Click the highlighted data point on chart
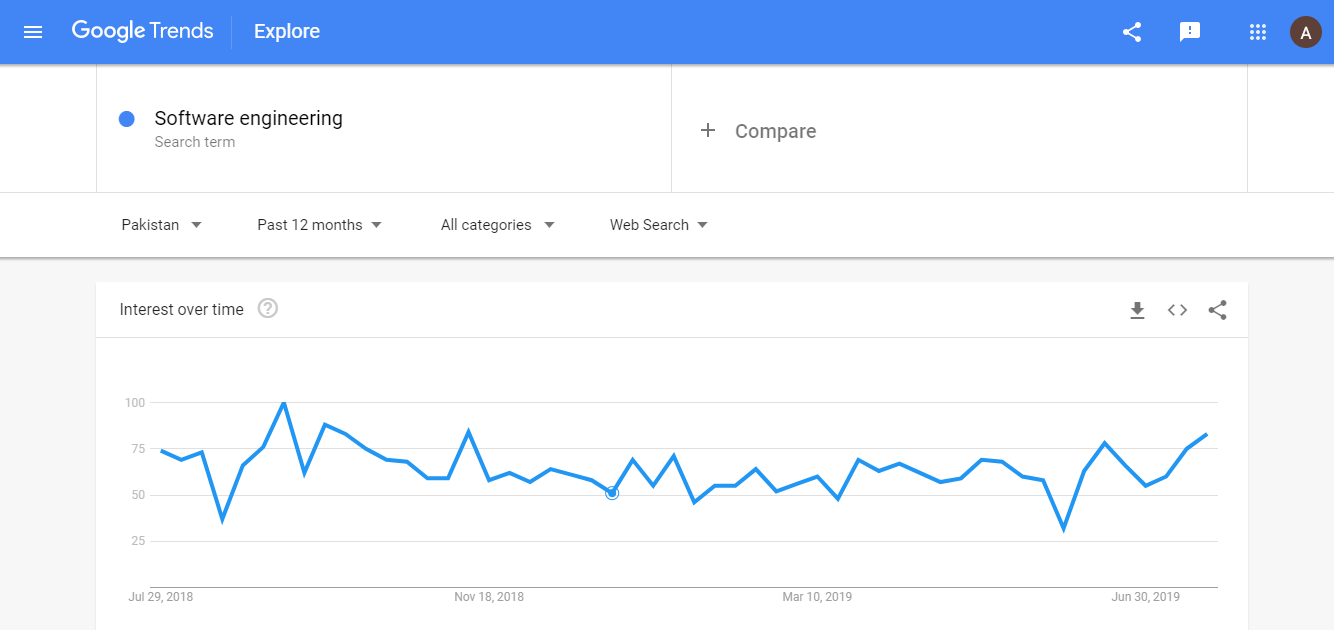This screenshot has height=630, width=1334. 612,493
